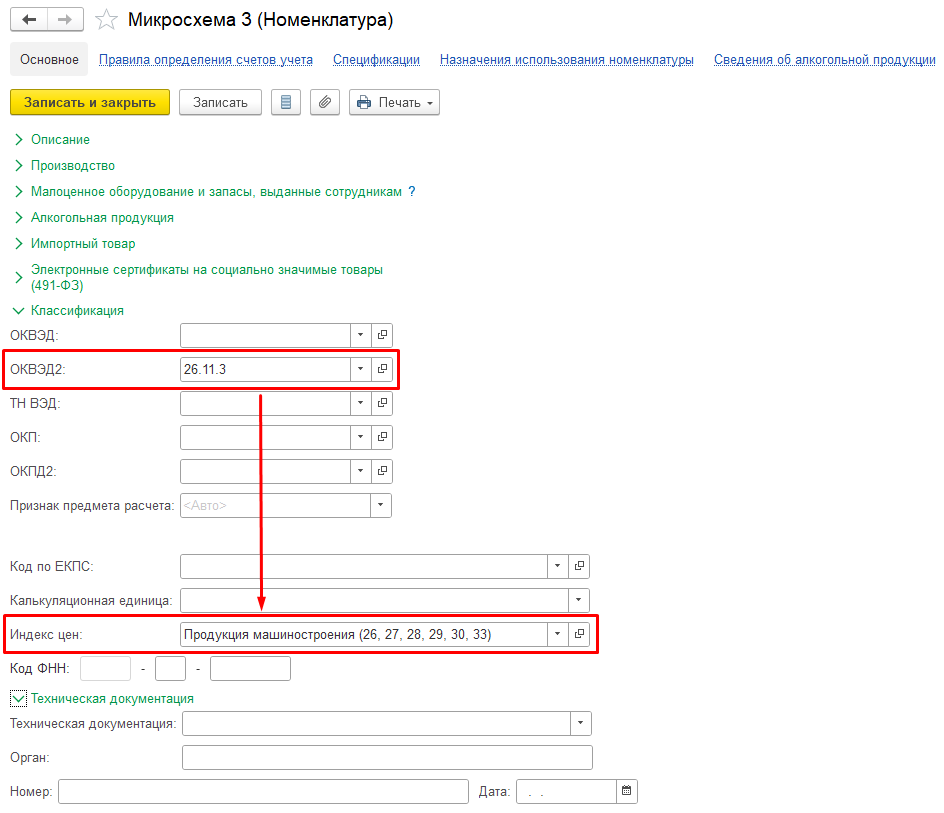Click the back navigation arrow
Screen dimensions: 944x813
(29, 20)
